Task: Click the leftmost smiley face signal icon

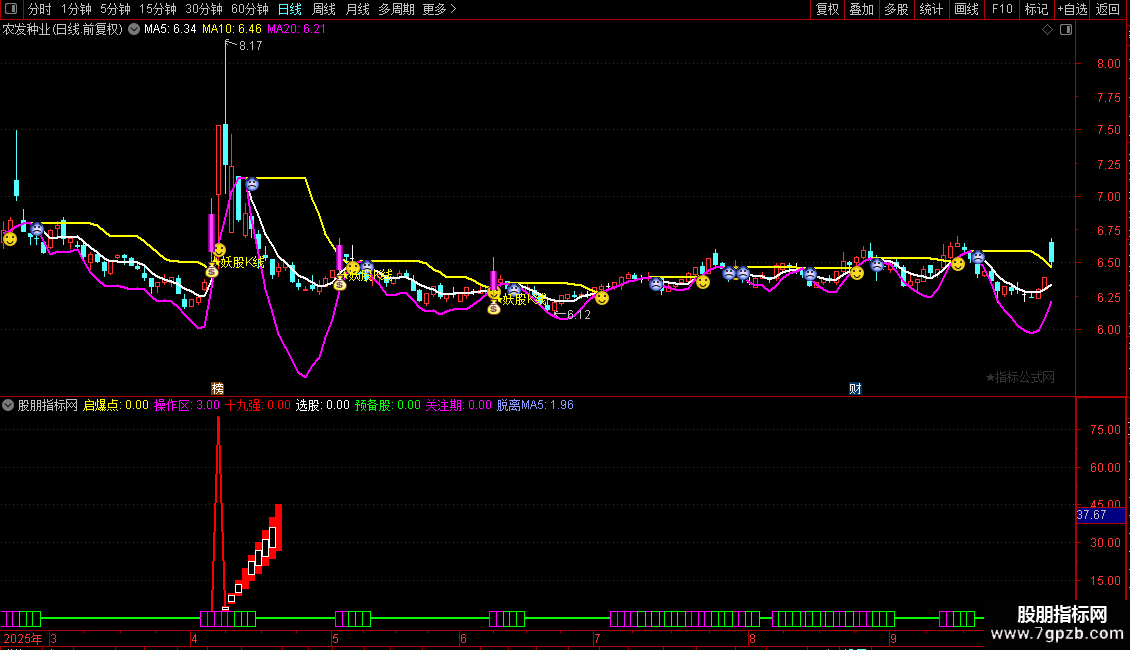Action: coord(10,239)
